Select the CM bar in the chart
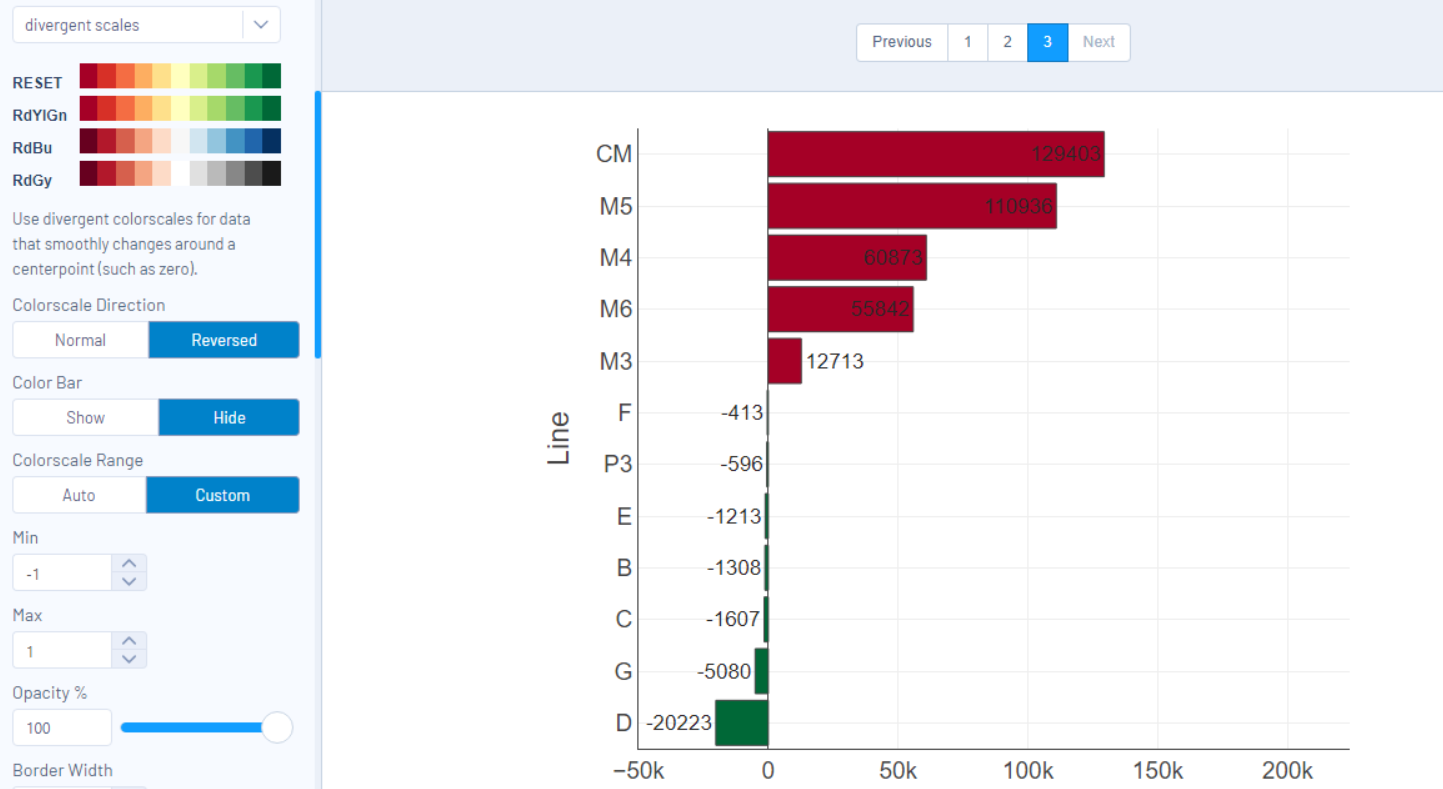1443x789 pixels. tap(935, 154)
